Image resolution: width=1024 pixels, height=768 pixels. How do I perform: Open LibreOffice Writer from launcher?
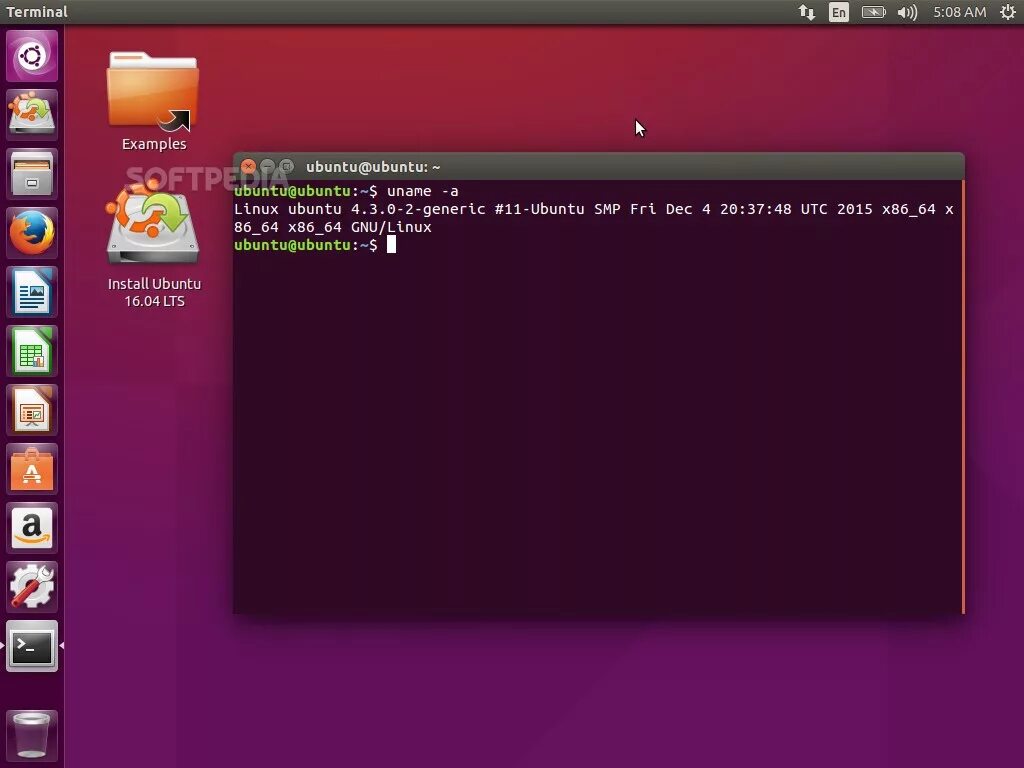coord(31,292)
